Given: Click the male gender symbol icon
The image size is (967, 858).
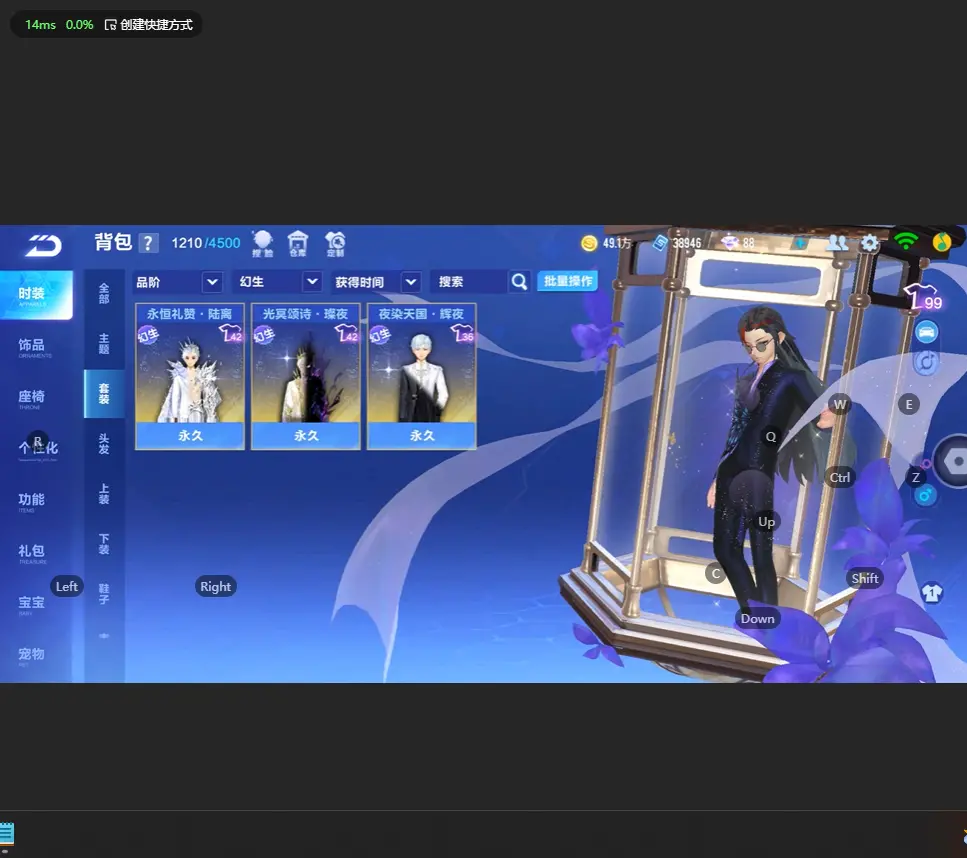Looking at the screenshot, I should [x=925, y=495].
